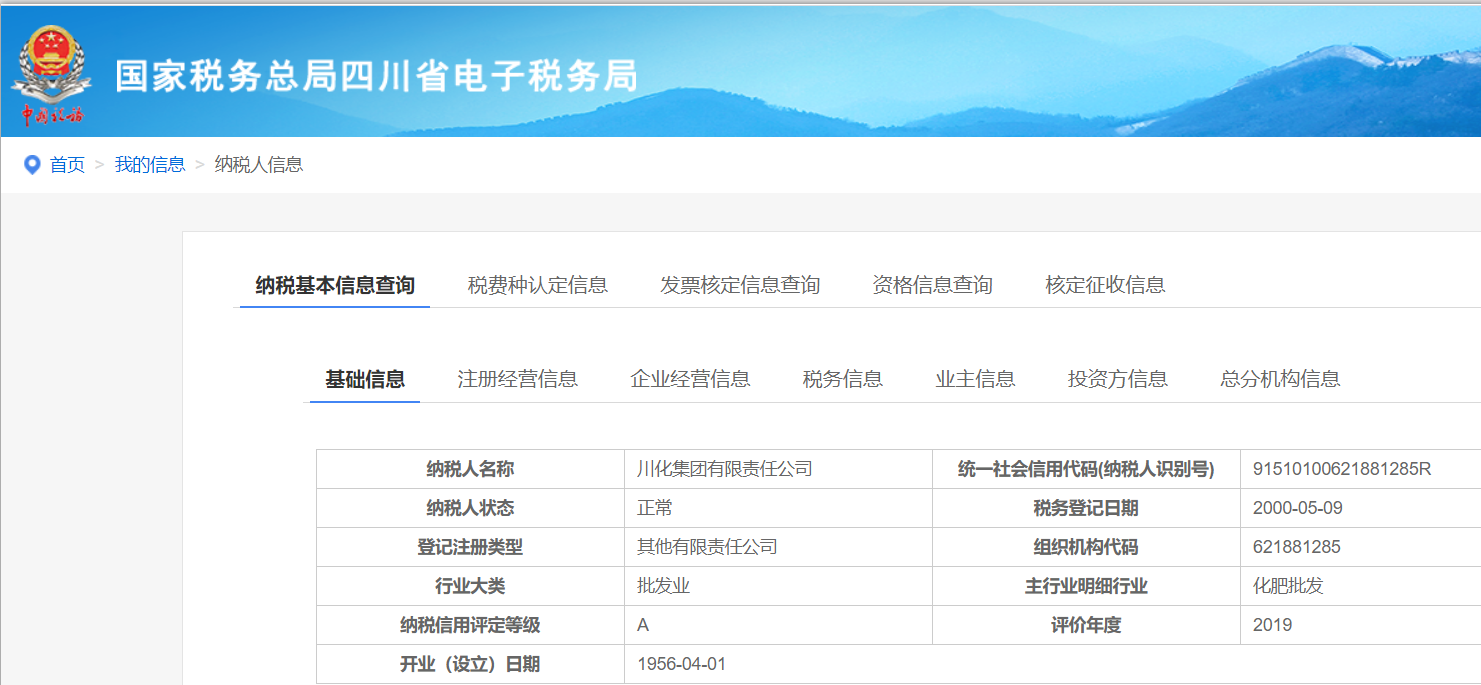The width and height of the screenshot is (1481, 685).
Task: Click 行业大类 label cell
Action: point(470,586)
